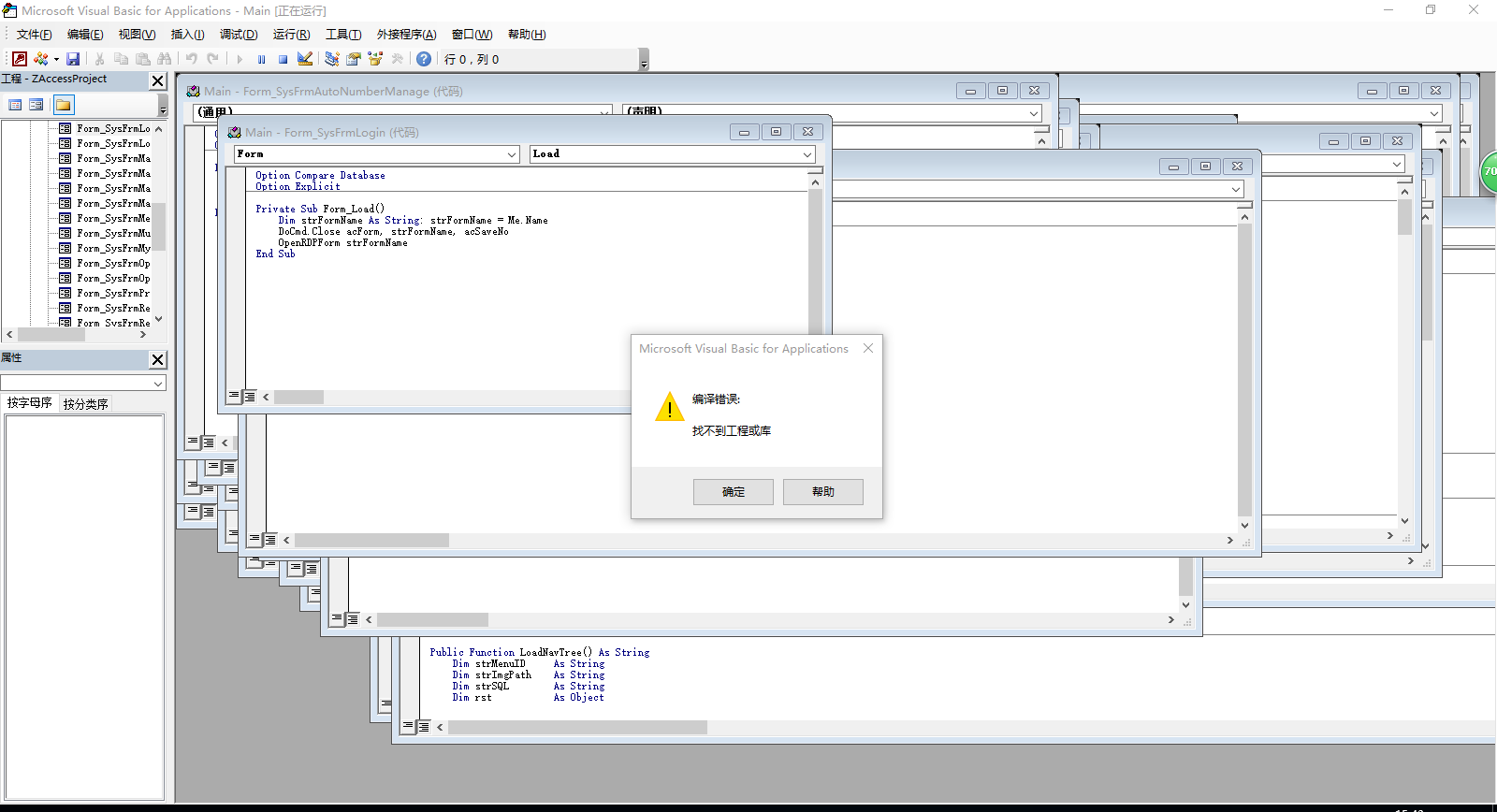Viewport: 1497px width, 812px height.
Task: Click 确定 in compile error dialog
Action: pyautogui.click(x=734, y=492)
